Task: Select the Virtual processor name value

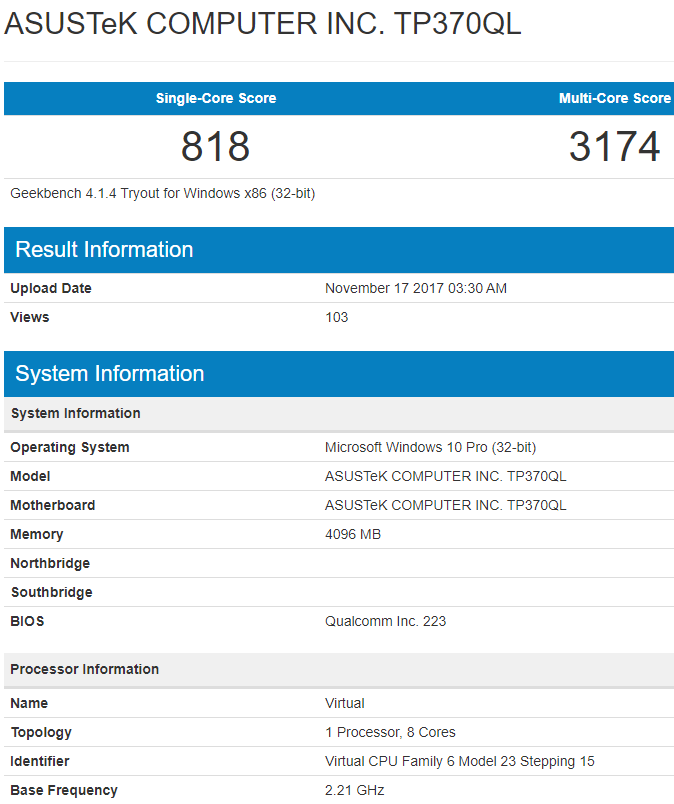Action: click(345, 703)
